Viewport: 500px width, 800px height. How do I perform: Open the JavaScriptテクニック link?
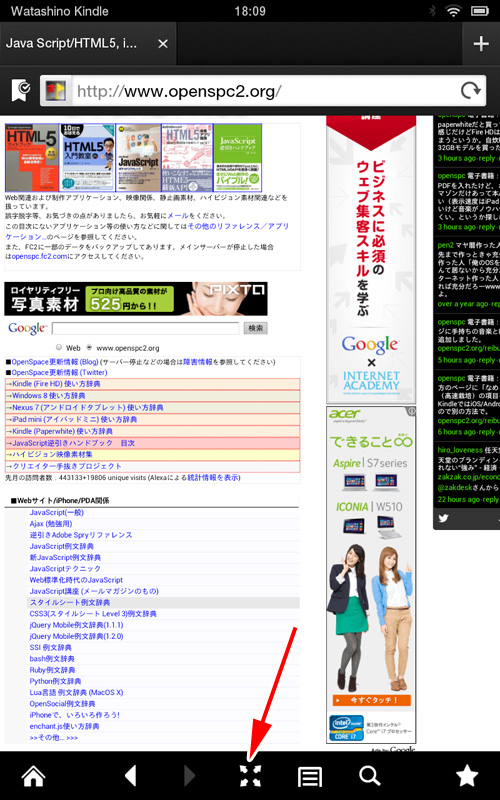[65, 568]
